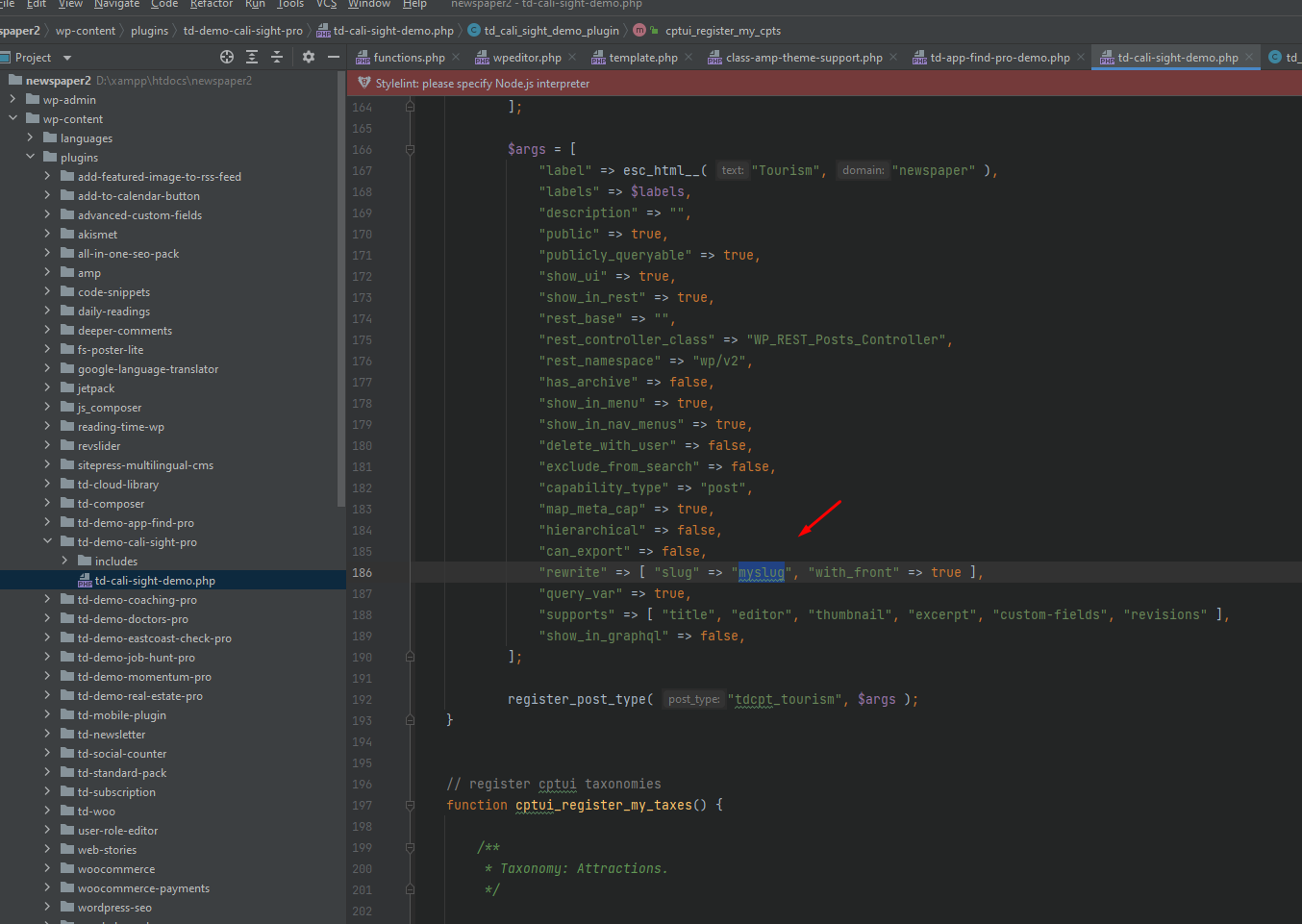The height and width of the screenshot is (924, 1302).
Task: Click cptui_register_my_cpts method breadcrumb
Action: (x=723, y=31)
